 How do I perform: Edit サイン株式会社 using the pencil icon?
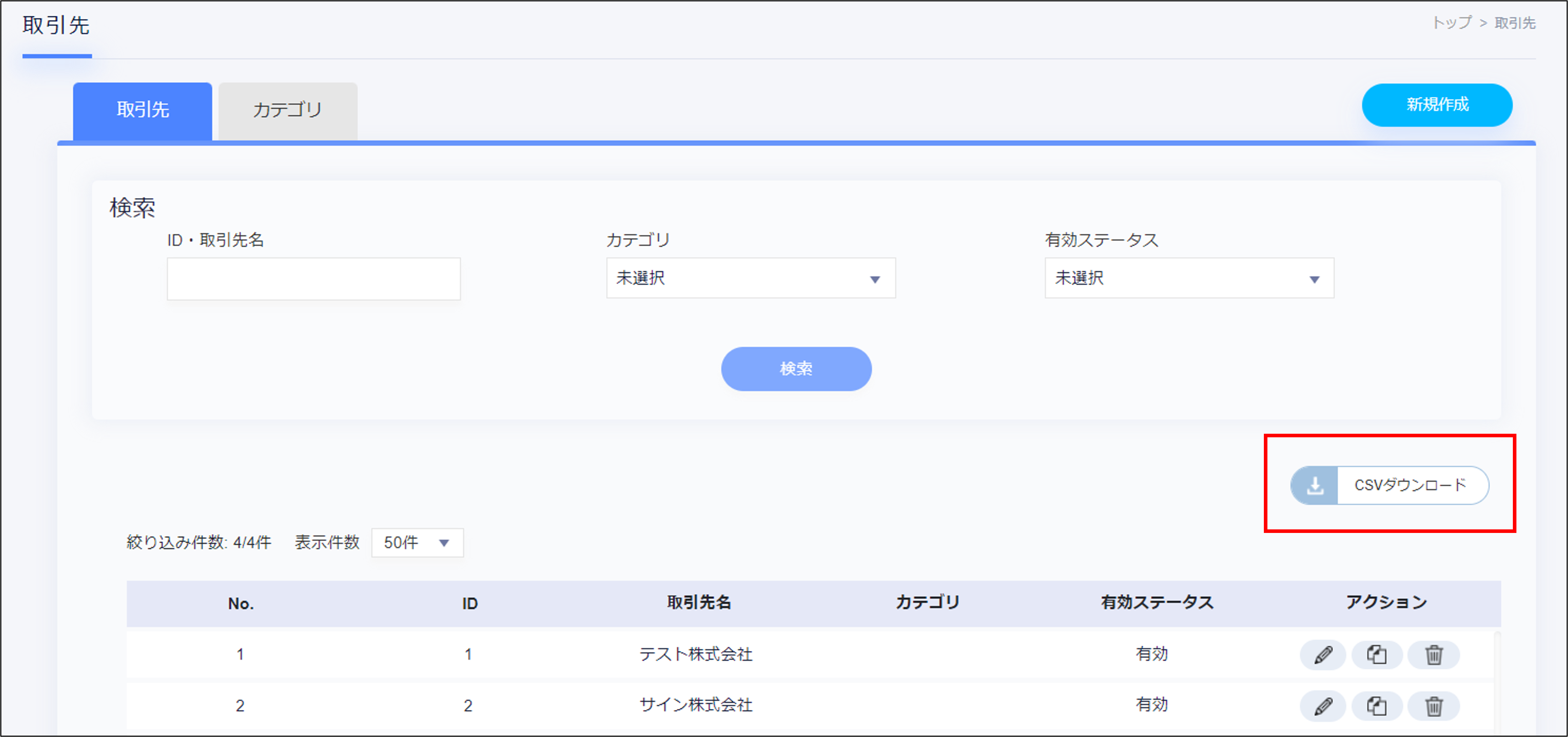click(x=1323, y=706)
